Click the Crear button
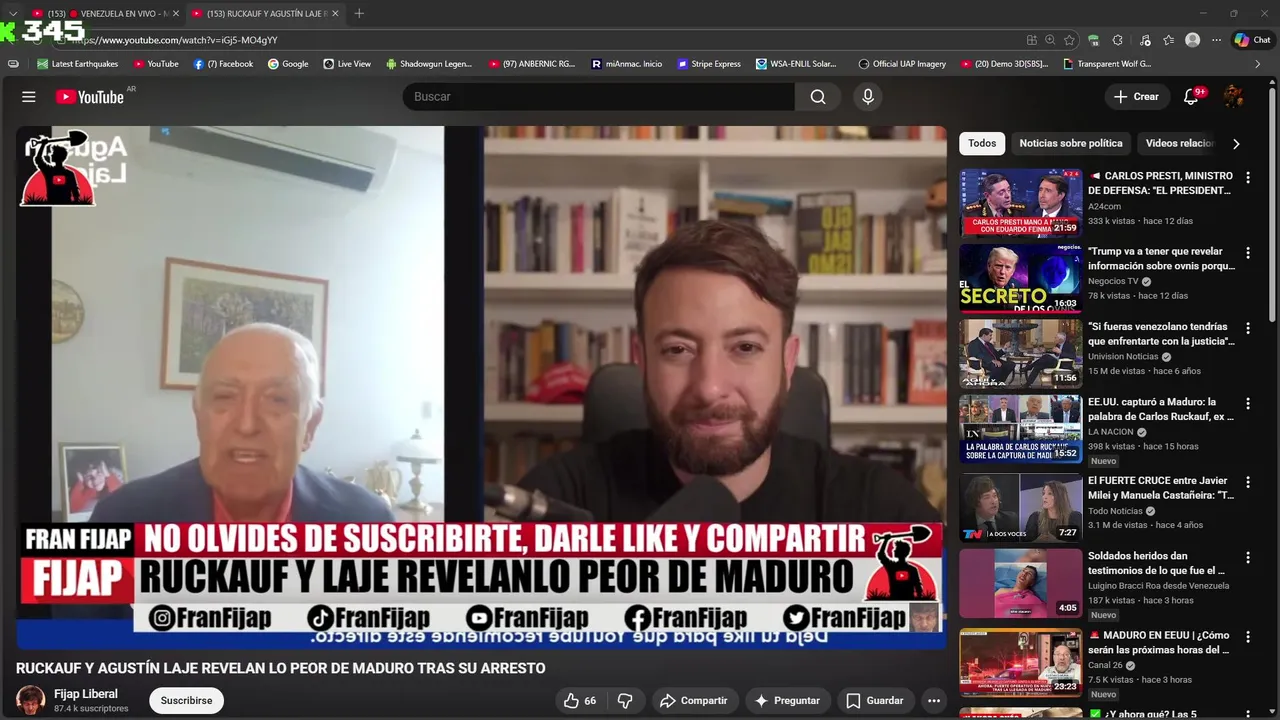This screenshot has height=720, width=1280. (1136, 97)
